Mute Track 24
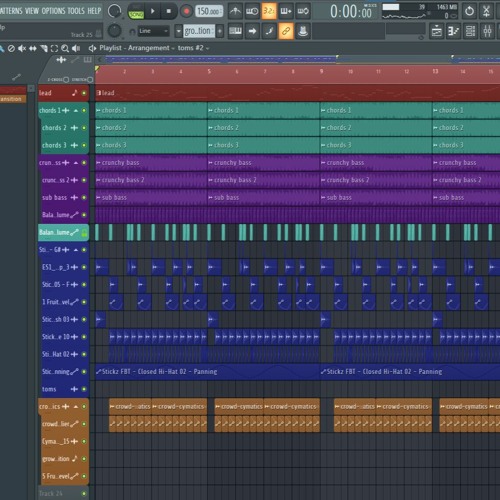 (x=84, y=494)
